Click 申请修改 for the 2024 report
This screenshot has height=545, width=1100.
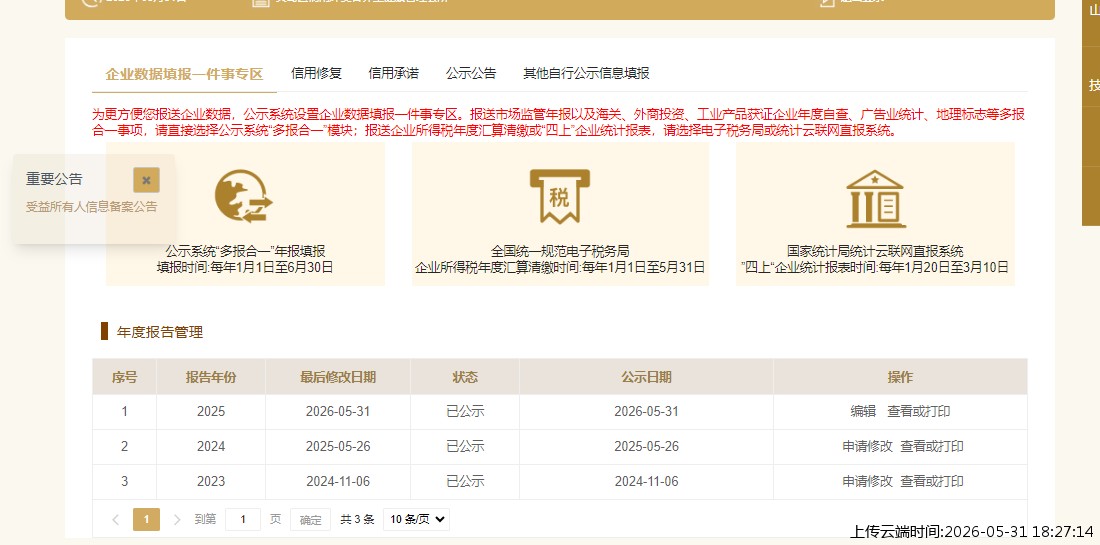pos(868,447)
